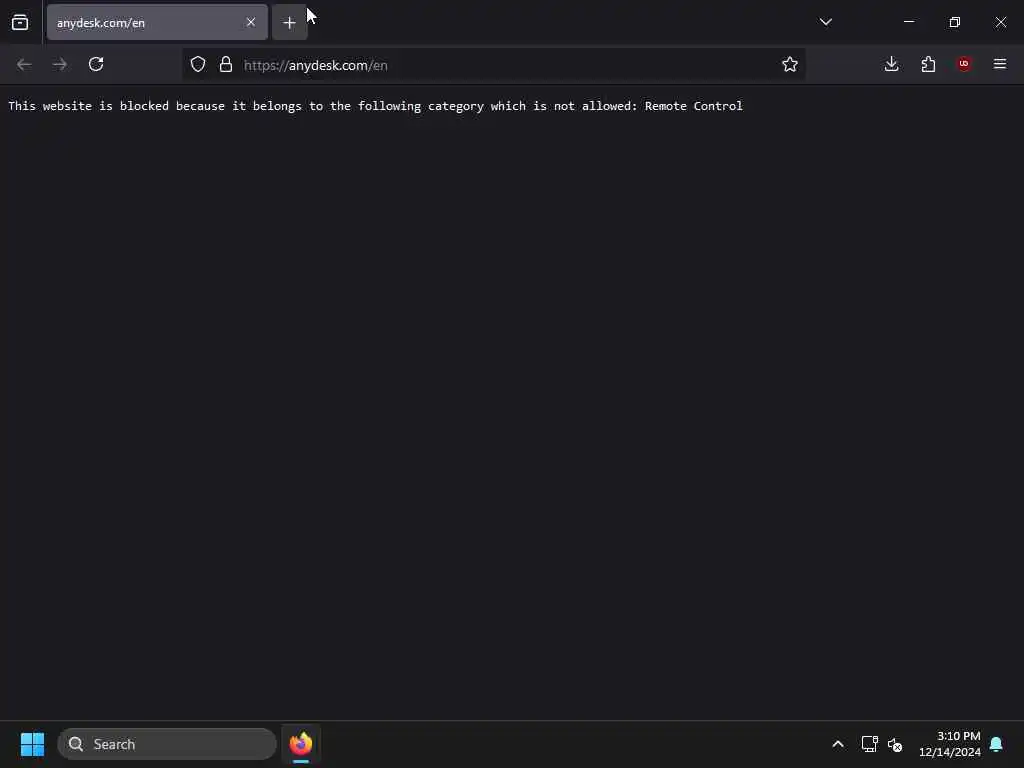This screenshot has height=768, width=1024.
Task: Open the tracking protection shield icon
Action: (x=198, y=64)
